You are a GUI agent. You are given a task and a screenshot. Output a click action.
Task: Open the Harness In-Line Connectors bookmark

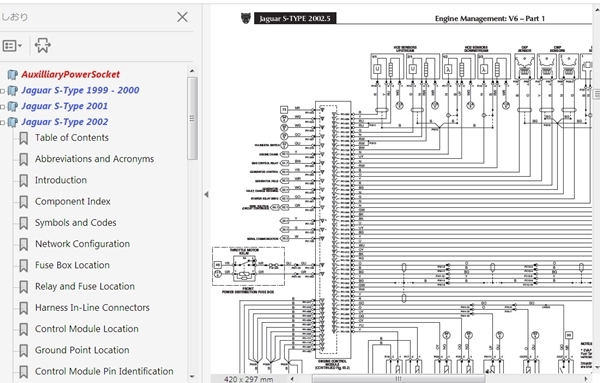(x=92, y=308)
